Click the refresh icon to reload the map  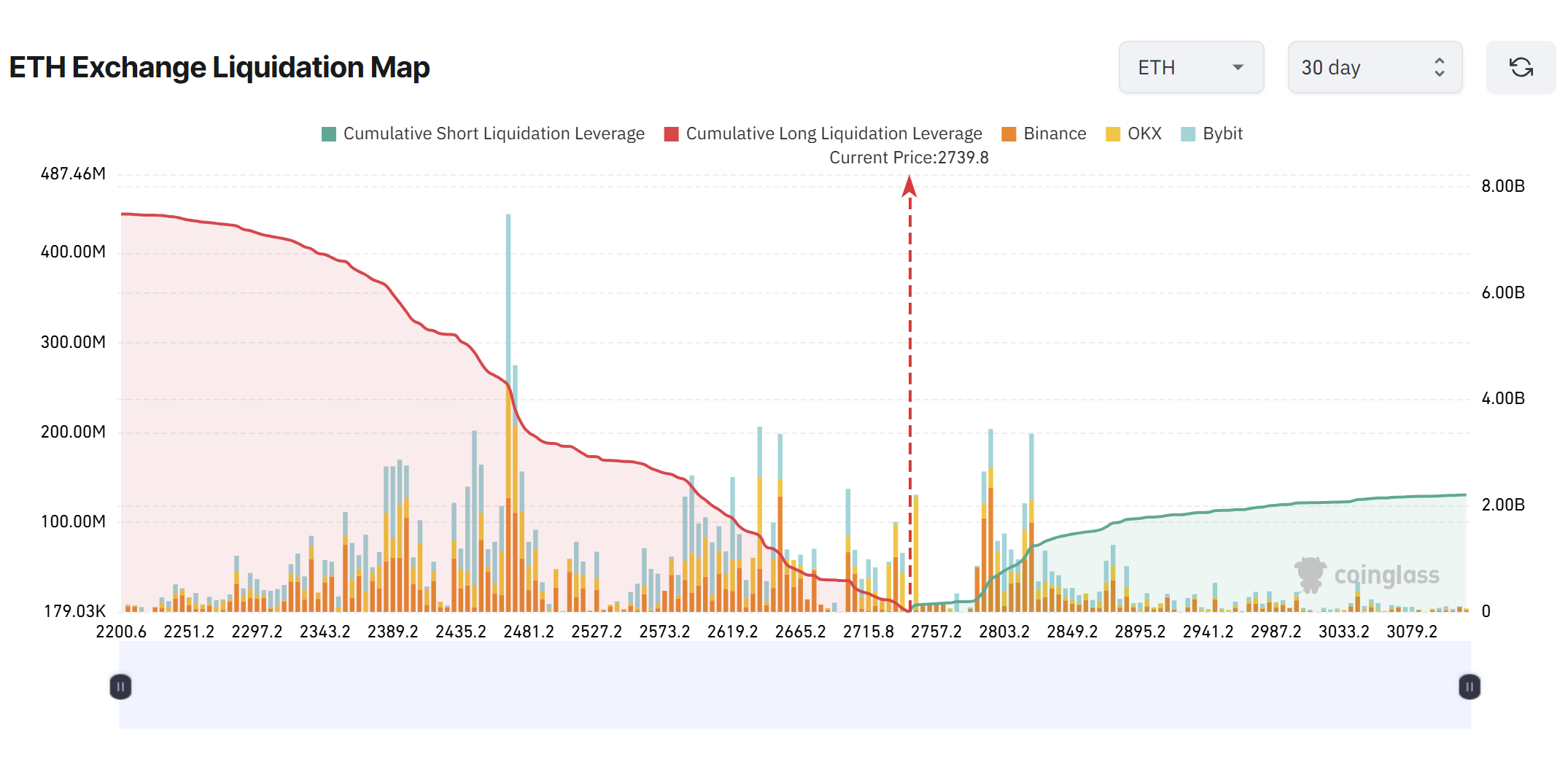coord(1521,67)
